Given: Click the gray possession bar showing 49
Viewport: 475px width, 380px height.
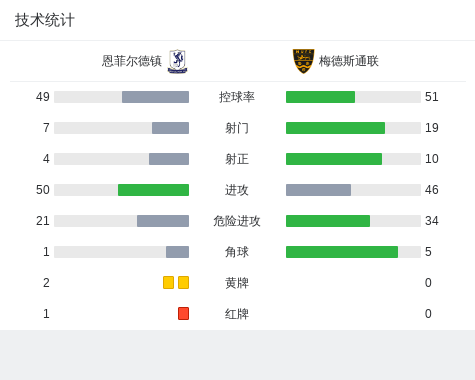Looking at the screenshot, I should click(155, 97).
